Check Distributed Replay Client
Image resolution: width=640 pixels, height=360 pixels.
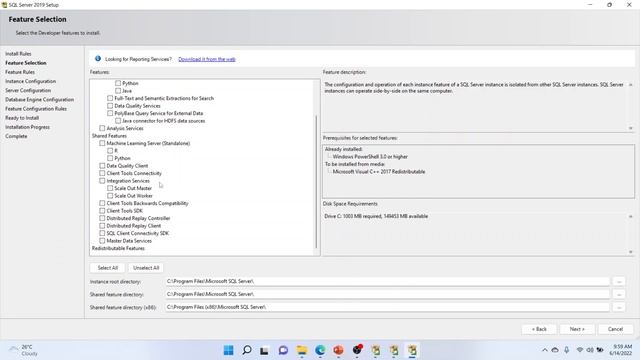coord(102,226)
